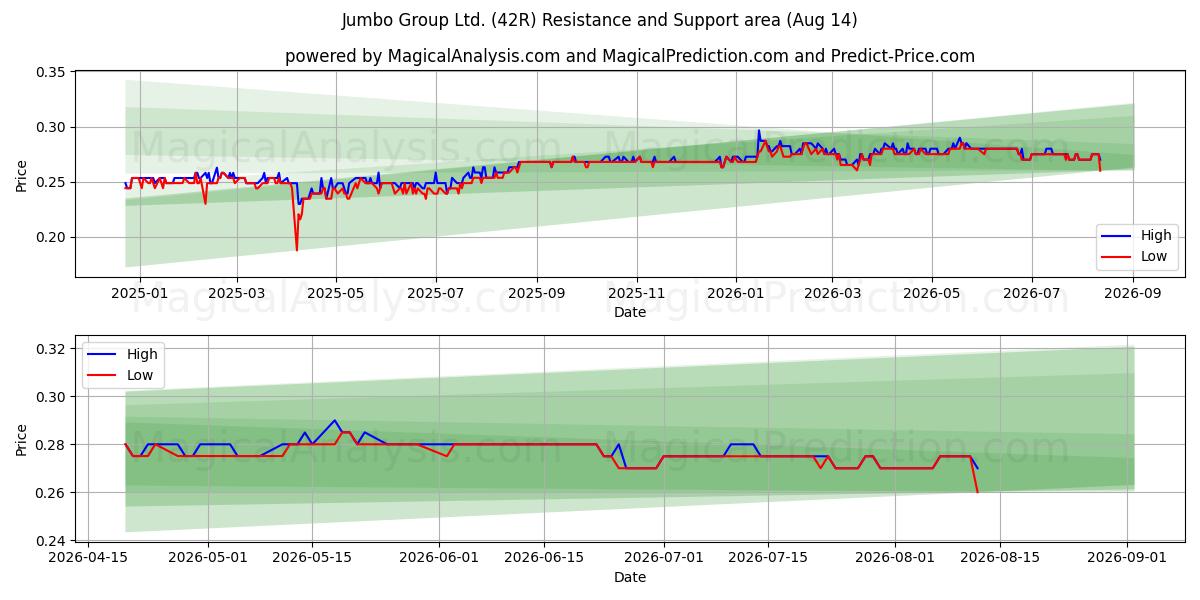Viewport: 1200px width, 600px height.
Task: Click the '2026-06-15' date tick
Action: pos(544,558)
